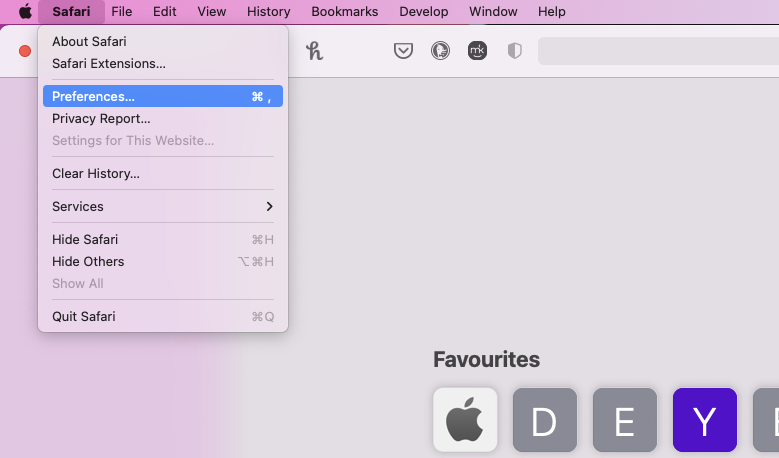
Task: Choose Hide Others
Action: [x=163, y=261]
